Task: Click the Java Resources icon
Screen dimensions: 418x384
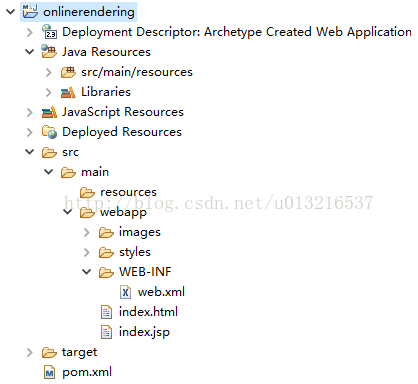Action: point(49,51)
